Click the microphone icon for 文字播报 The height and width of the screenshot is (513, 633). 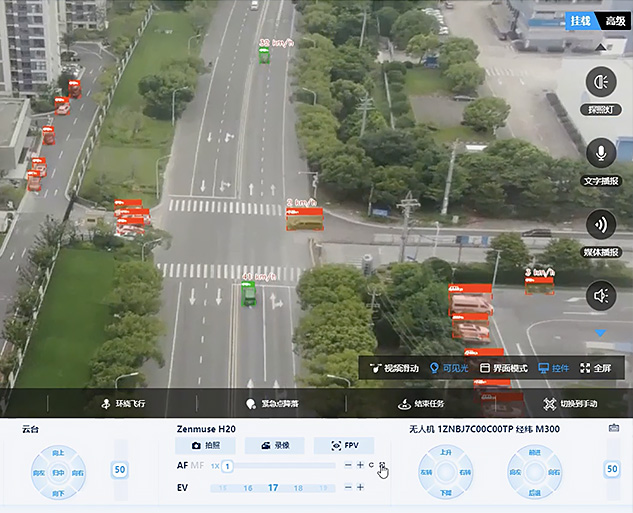pyautogui.click(x=601, y=153)
